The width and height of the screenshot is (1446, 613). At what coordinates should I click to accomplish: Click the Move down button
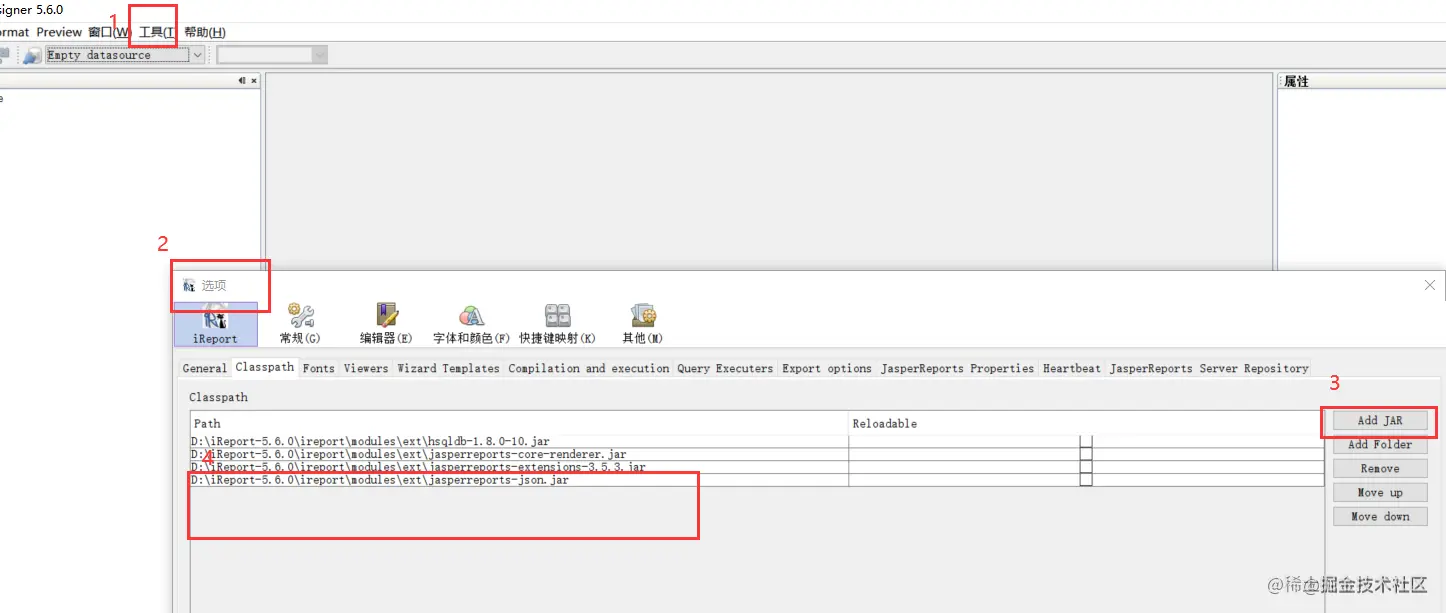pos(1380,517)
